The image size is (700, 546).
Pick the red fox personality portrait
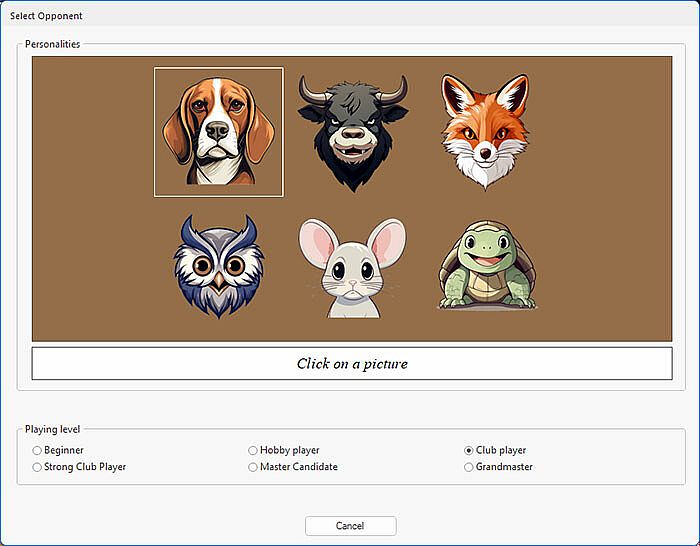485,132
